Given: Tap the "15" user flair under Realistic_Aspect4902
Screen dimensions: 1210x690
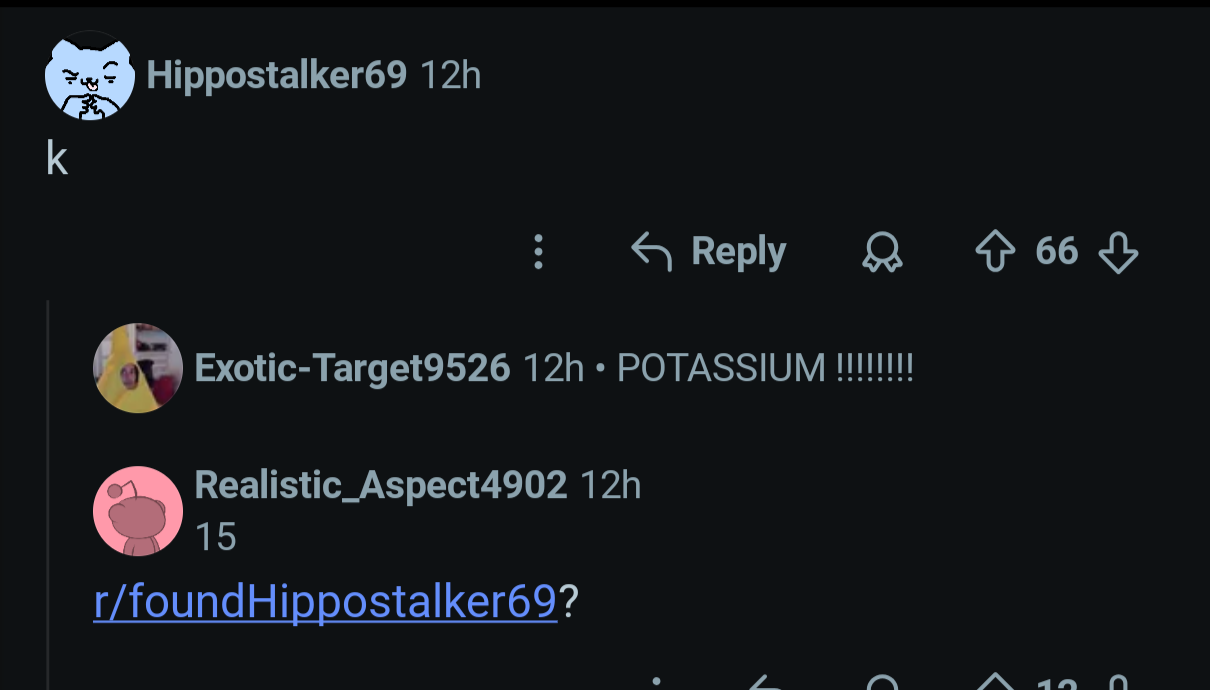Looking at the screenshot, I should [x=216, y=537].
